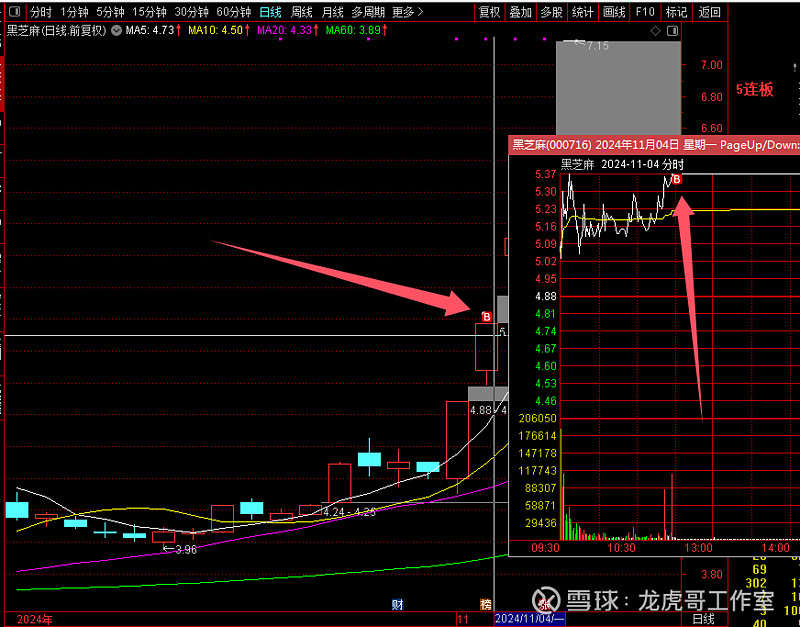This screenshot has height=627, width=800.
Task: Click the 5.37 price in the intraday popup
Action: point(545,174)
